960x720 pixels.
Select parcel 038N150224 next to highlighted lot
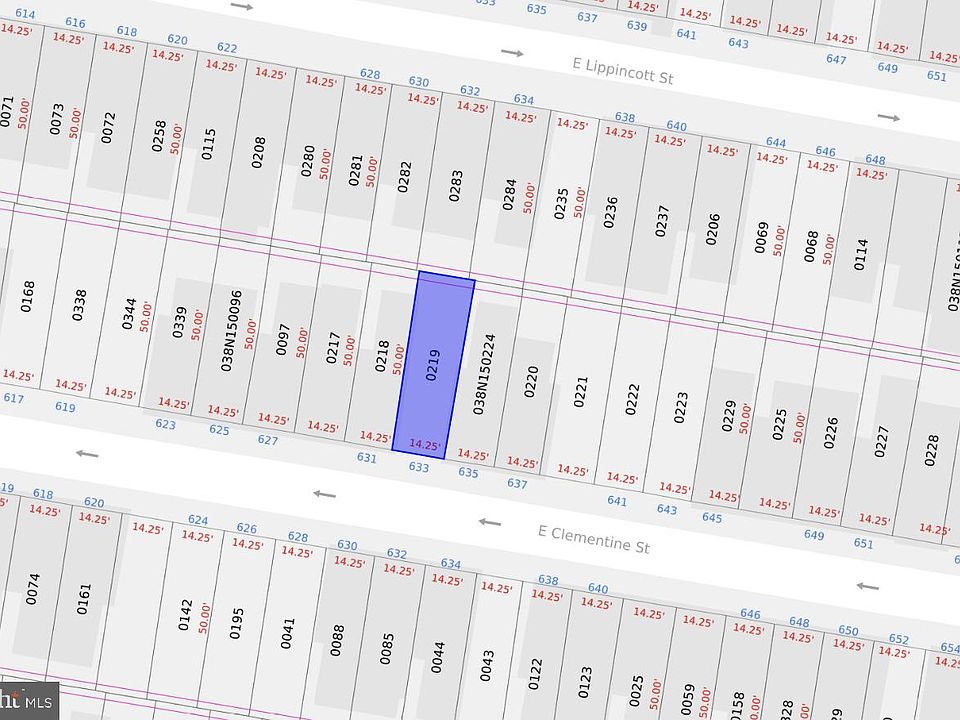(484, 374)
